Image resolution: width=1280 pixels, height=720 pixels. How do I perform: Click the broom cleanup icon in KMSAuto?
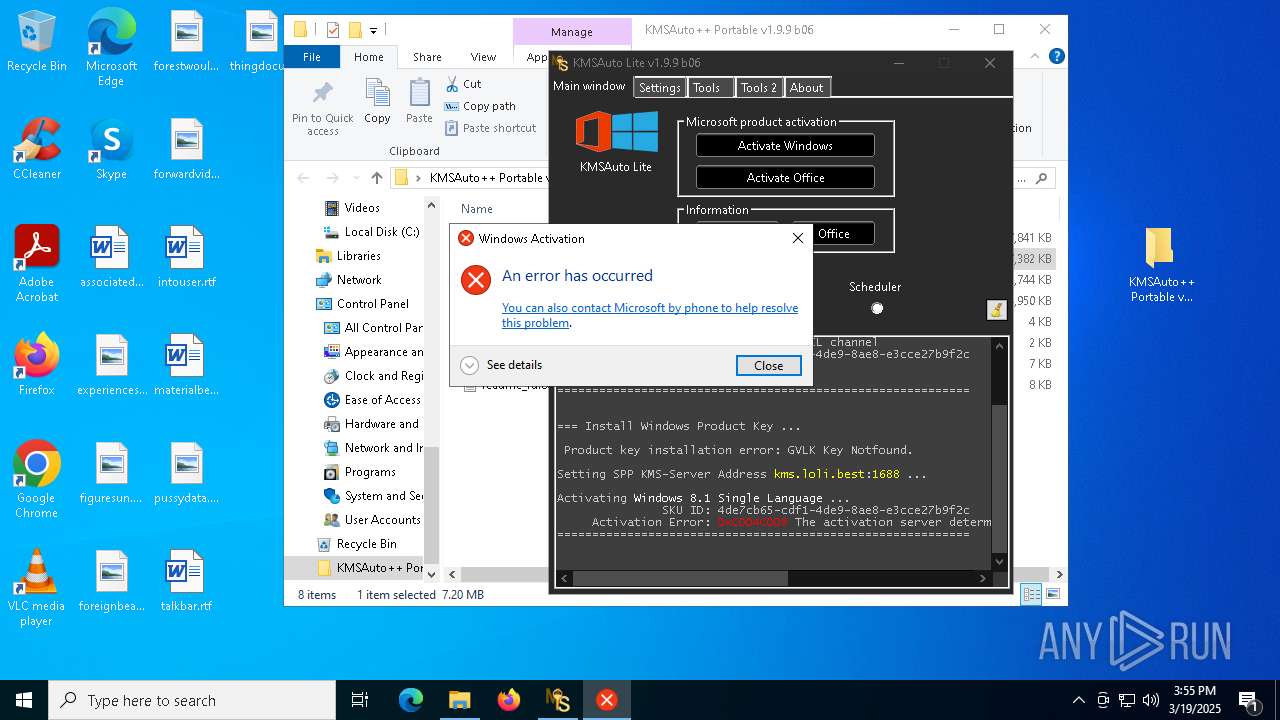996,309
